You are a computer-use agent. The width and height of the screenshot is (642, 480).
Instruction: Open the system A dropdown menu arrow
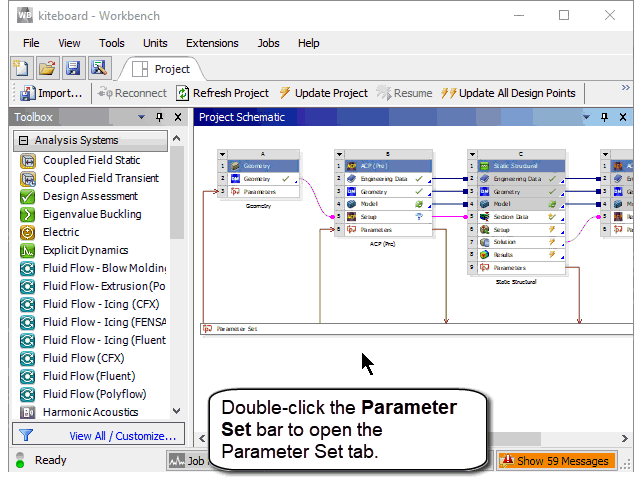click(222, 154)
